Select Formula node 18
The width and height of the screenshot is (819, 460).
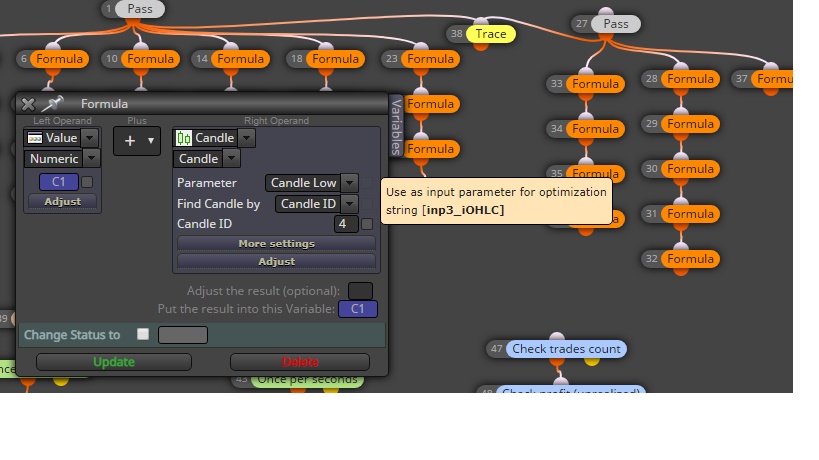[335, 58]
